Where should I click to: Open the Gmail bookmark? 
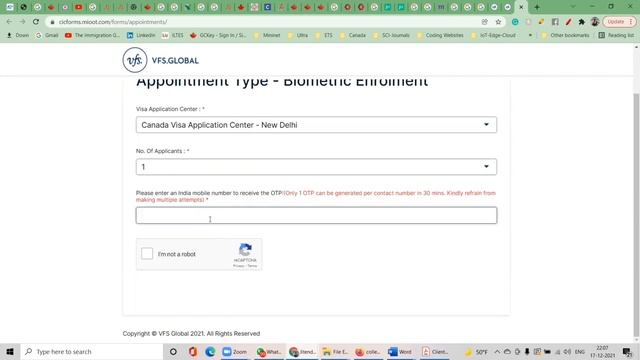tap(47, 36)
